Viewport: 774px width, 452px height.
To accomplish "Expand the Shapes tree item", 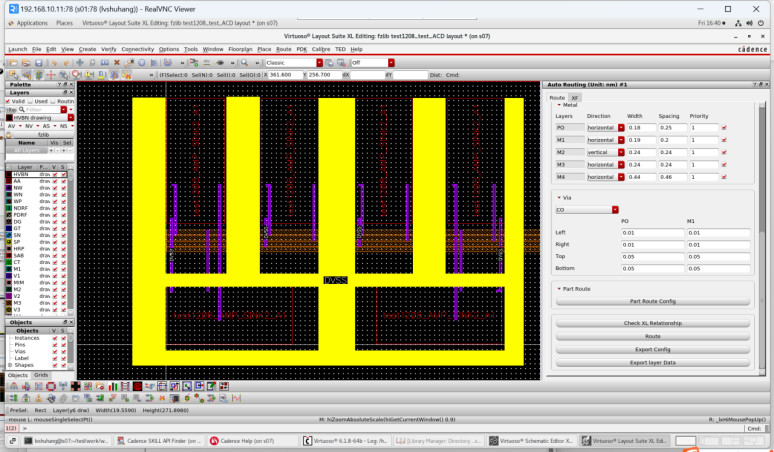I will (x=10, y=365).
